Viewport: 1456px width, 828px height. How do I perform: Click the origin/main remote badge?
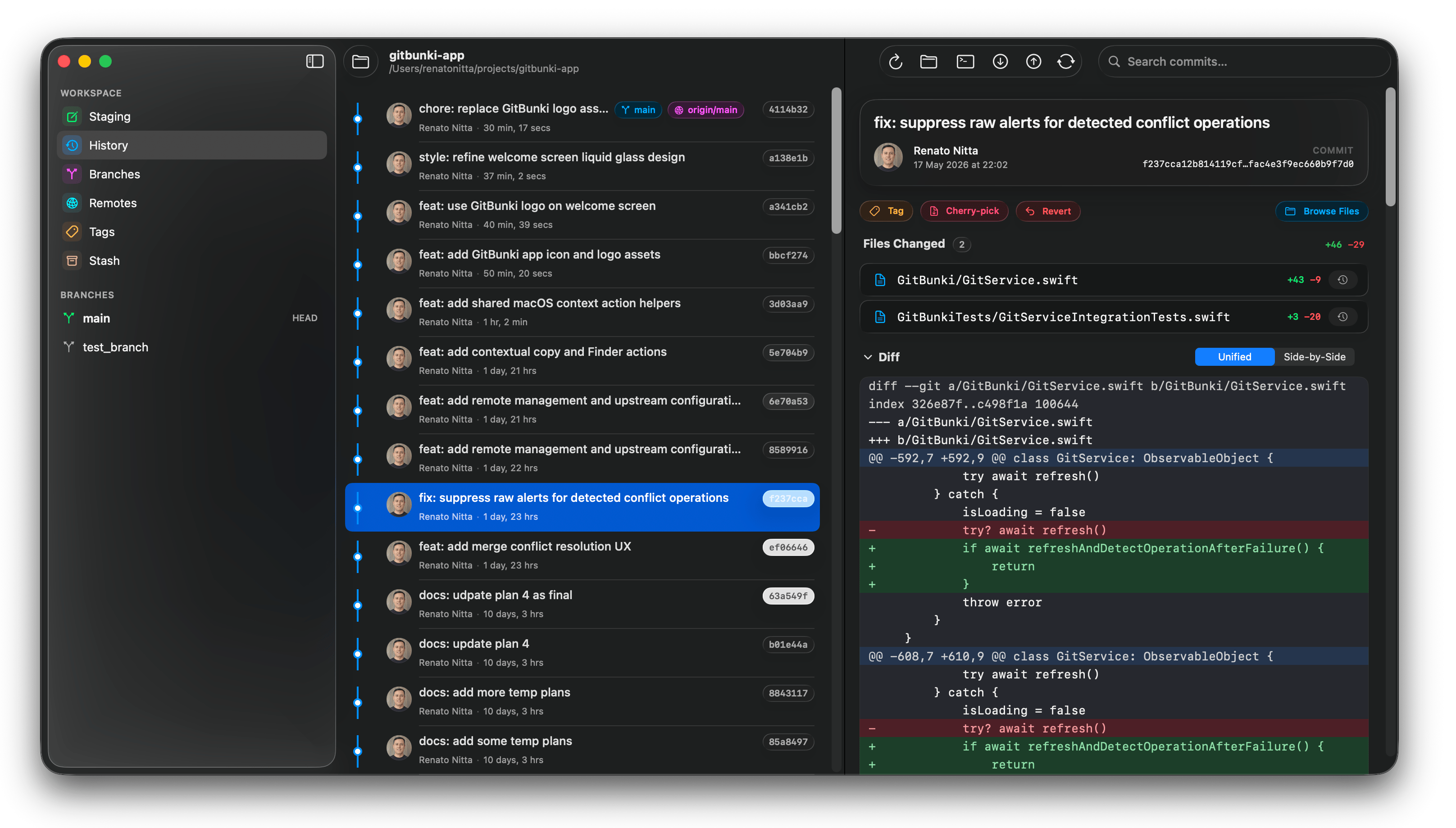(x=705, y=110)
